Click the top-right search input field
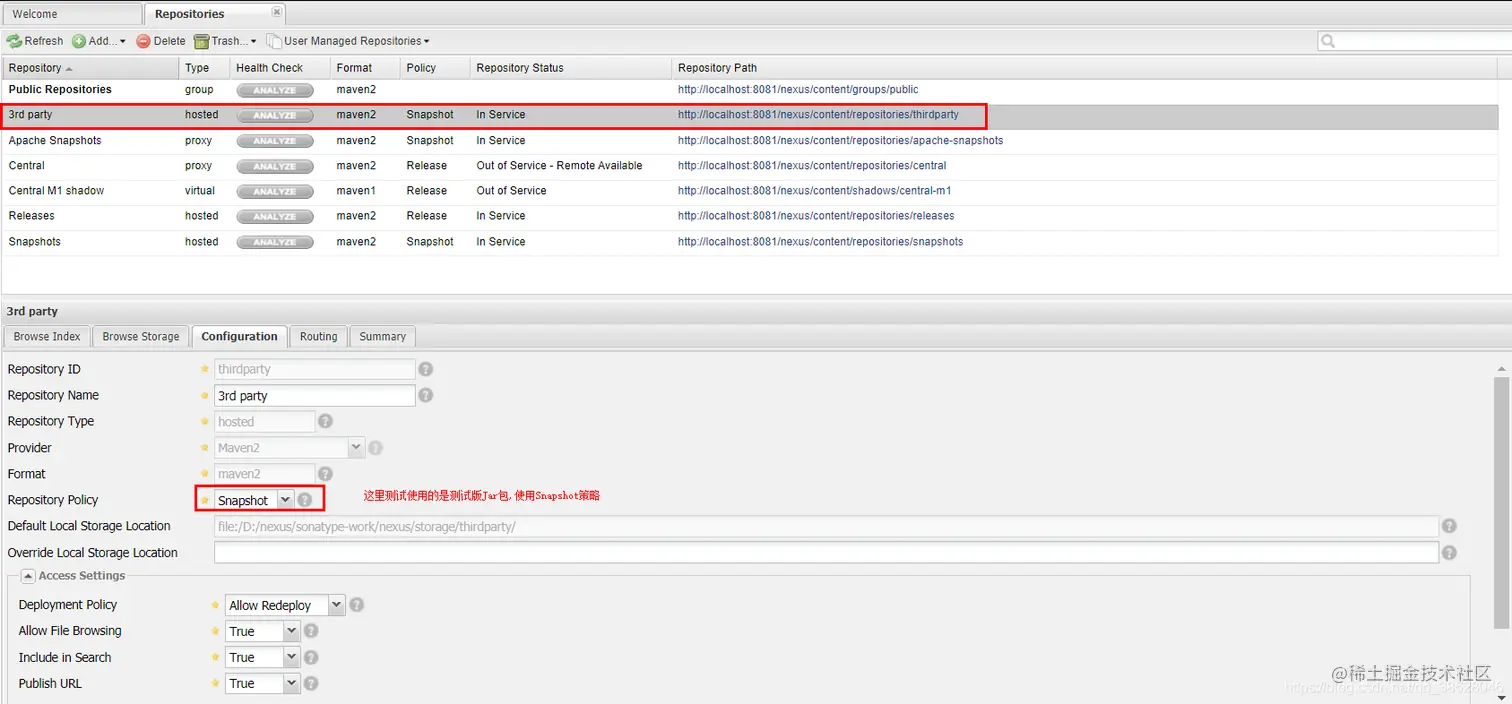Viewport: 1512px width, 704px height. (x=1422, y=41)
